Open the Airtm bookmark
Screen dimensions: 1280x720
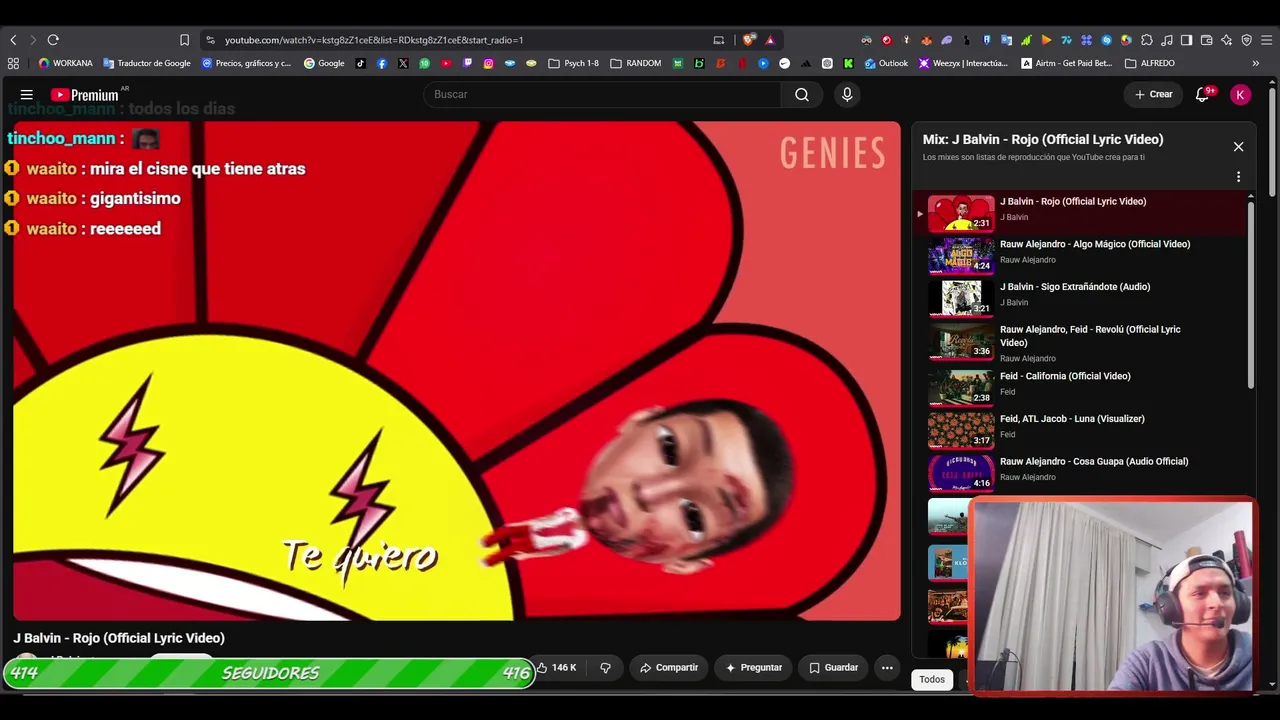(1066, 63)
